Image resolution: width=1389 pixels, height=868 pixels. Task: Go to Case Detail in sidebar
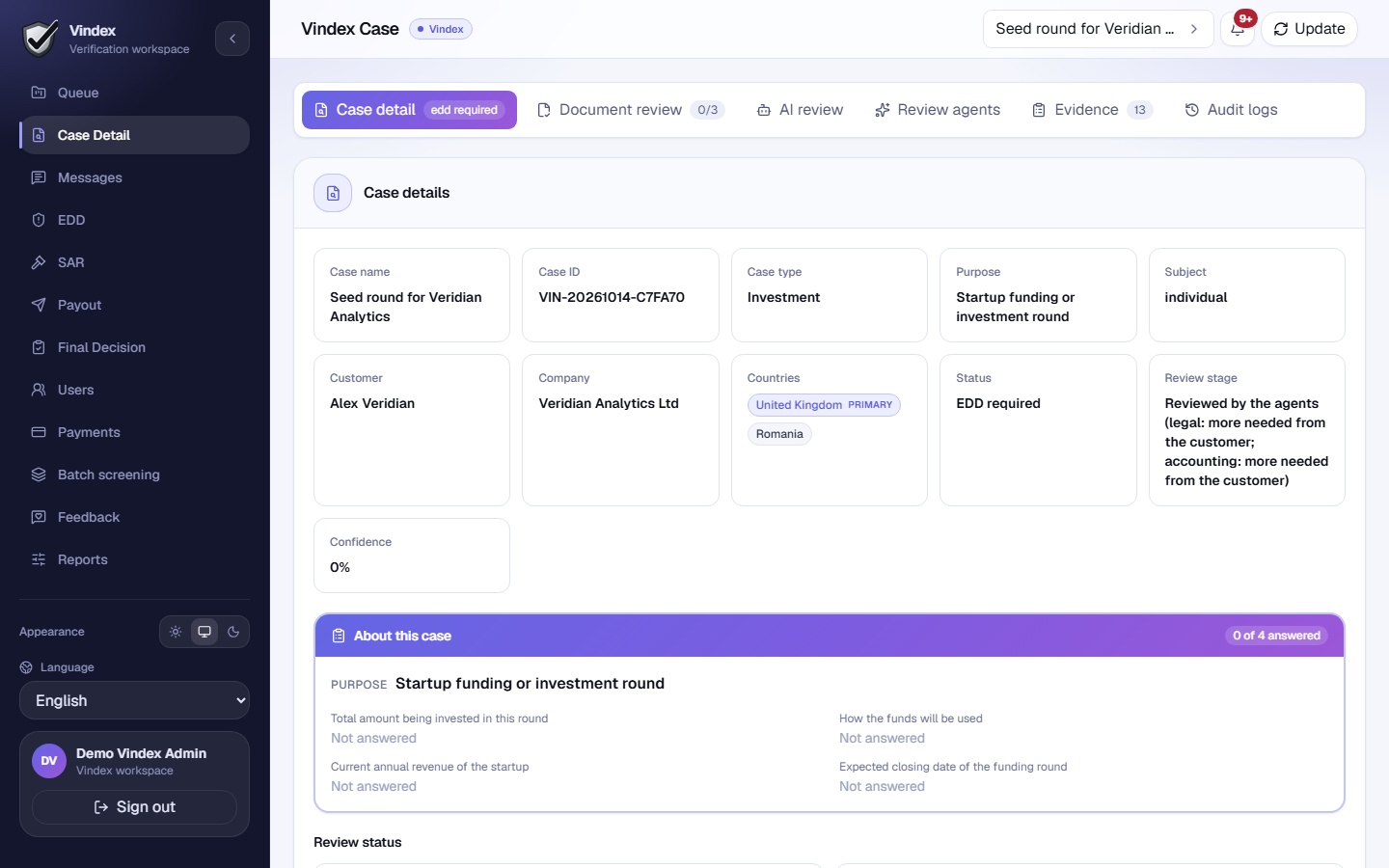[134, 135]
